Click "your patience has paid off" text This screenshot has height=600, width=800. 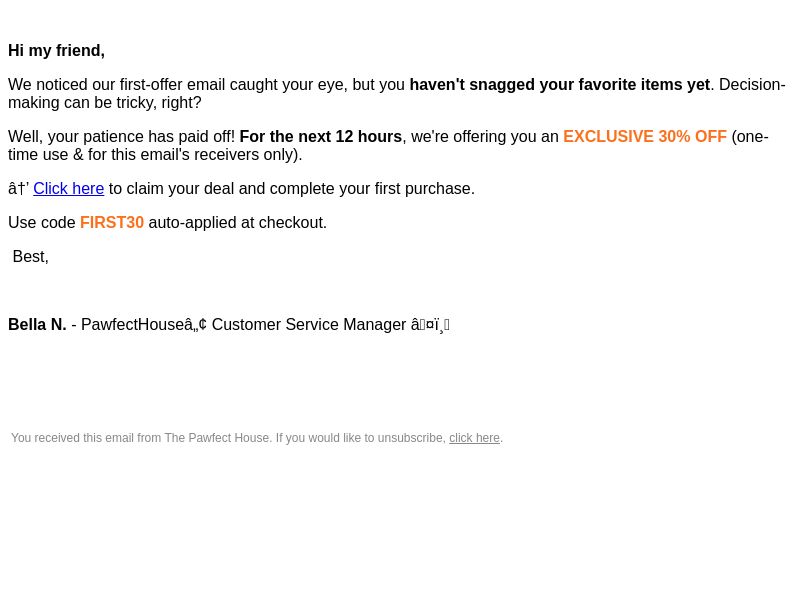pyautogui.click(x=138, y=137)
